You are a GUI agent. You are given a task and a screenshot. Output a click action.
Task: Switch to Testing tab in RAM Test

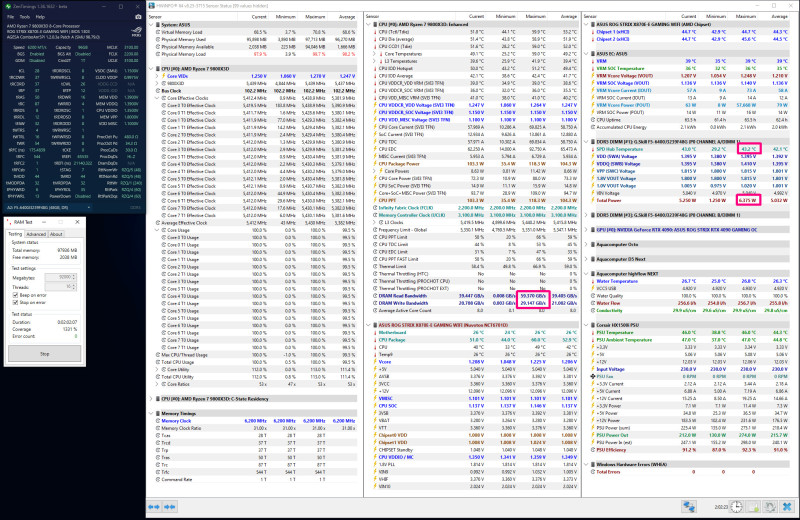[x=15, y=234]
